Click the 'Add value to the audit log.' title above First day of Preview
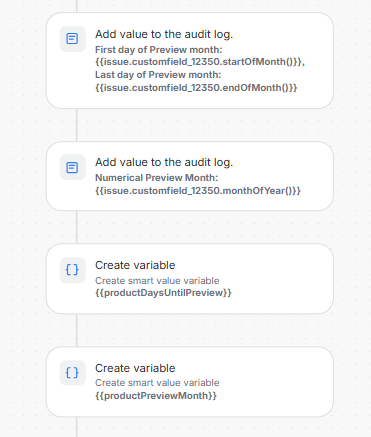Screen dimensions: 371x437 pyautogui.click(x=164, y=34)
